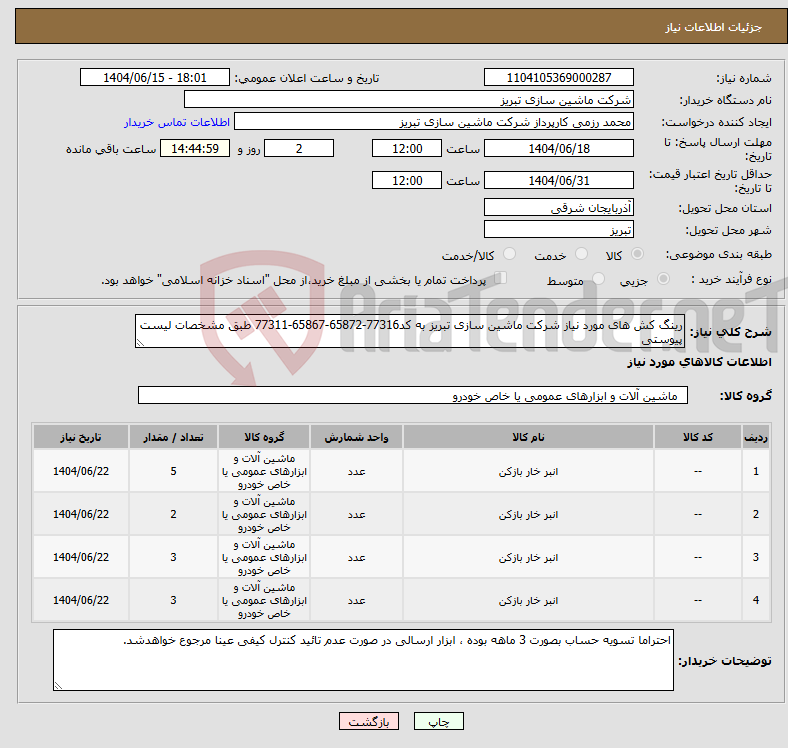788x748 pixels.
Task: Click the price validity date 1404/06/31
Action: tap(559, 180)
